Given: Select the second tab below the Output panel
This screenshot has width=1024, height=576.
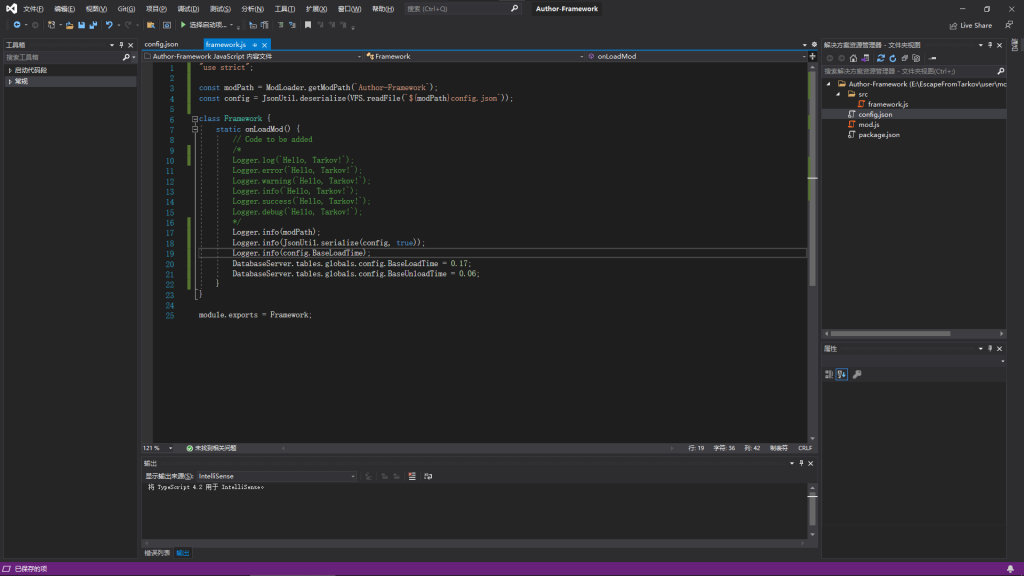Looking at the screenshot, I should pos(183,553).
